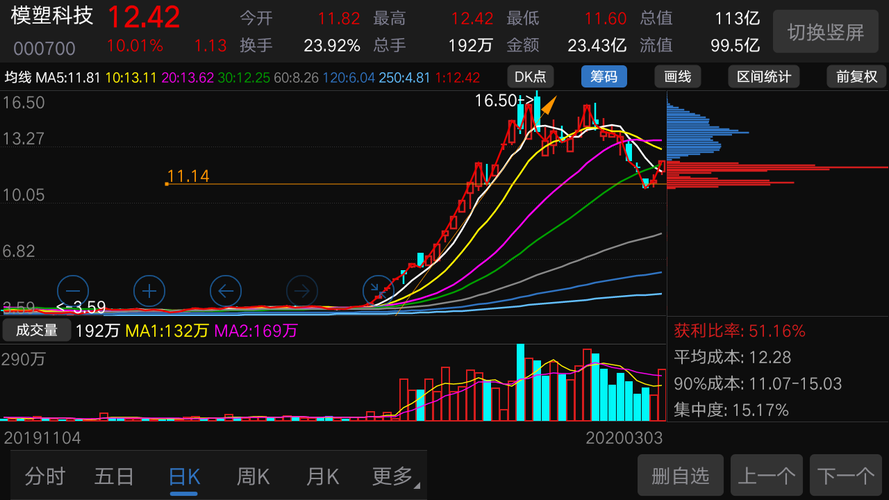Switch to portrait with 切换竖屏

(826, 32)
